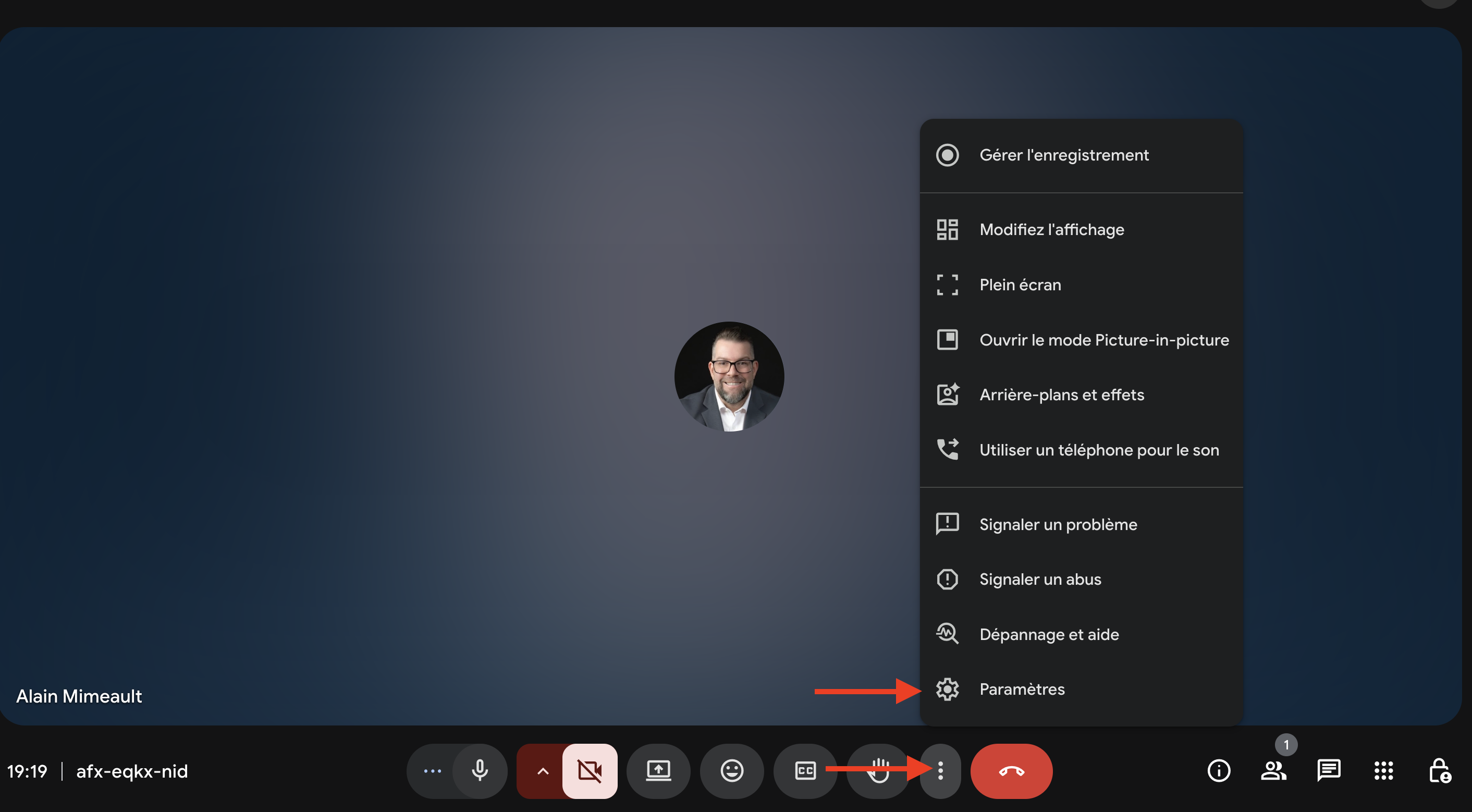The height and width of the screenshot is (812, 1472).
Task: Select Plein écran option
Action: [1020, 285]
